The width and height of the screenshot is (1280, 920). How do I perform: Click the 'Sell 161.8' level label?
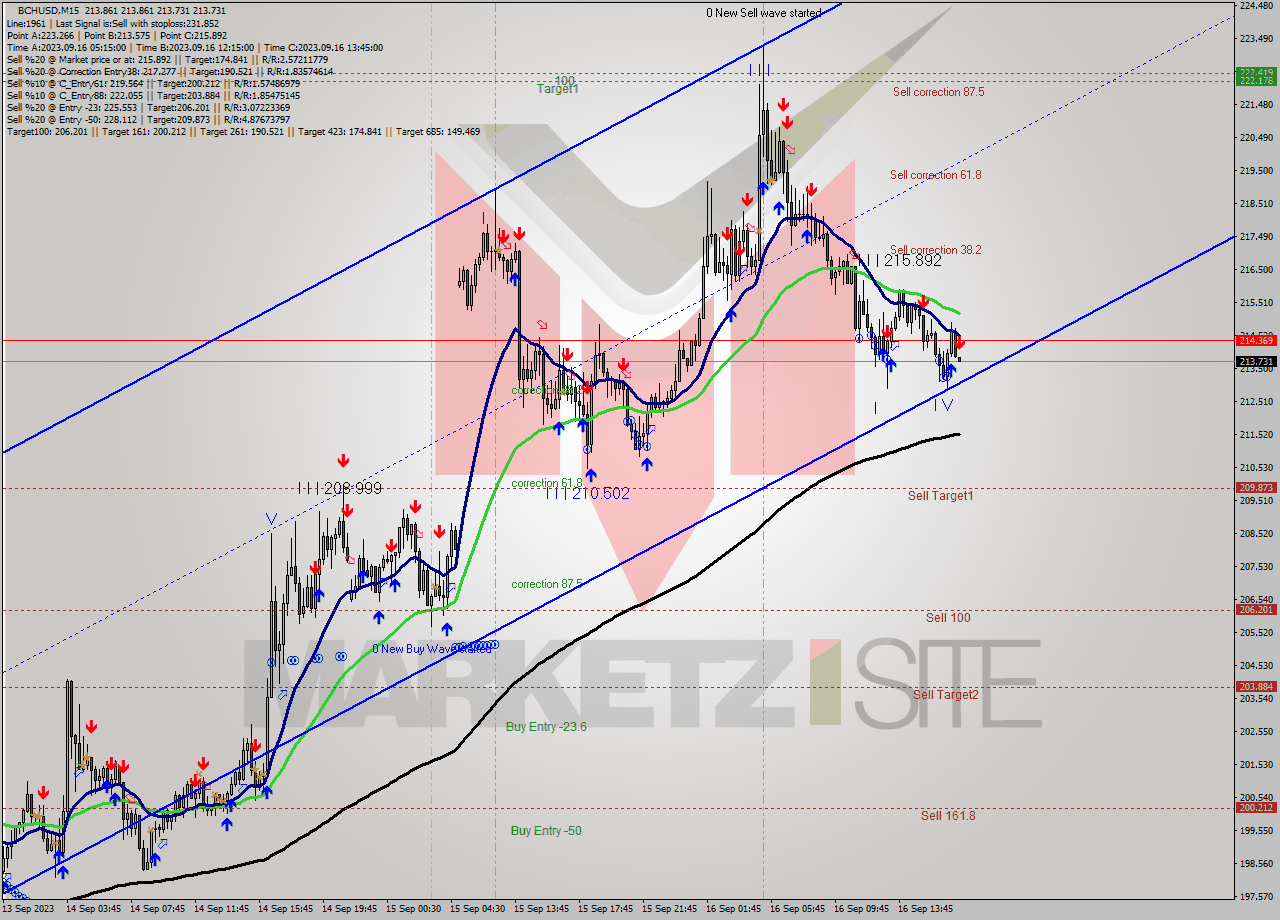tap(947, 816)
